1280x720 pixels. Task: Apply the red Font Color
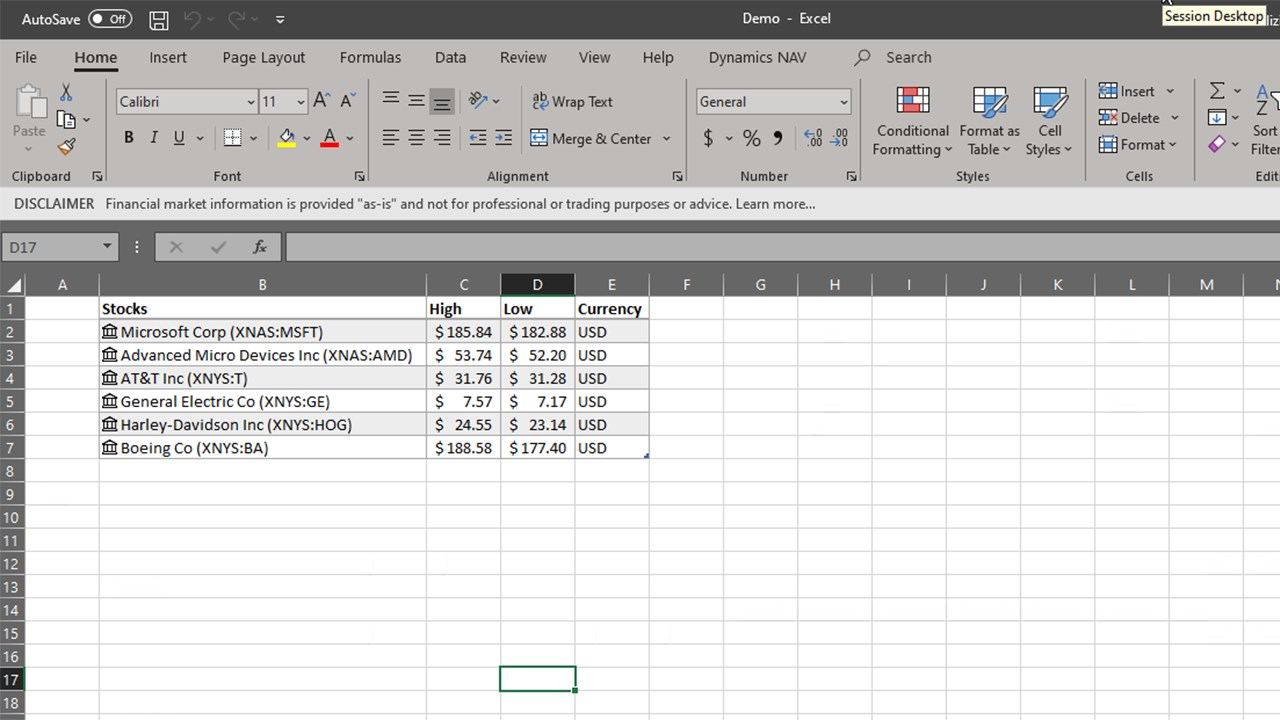(329, 138)
